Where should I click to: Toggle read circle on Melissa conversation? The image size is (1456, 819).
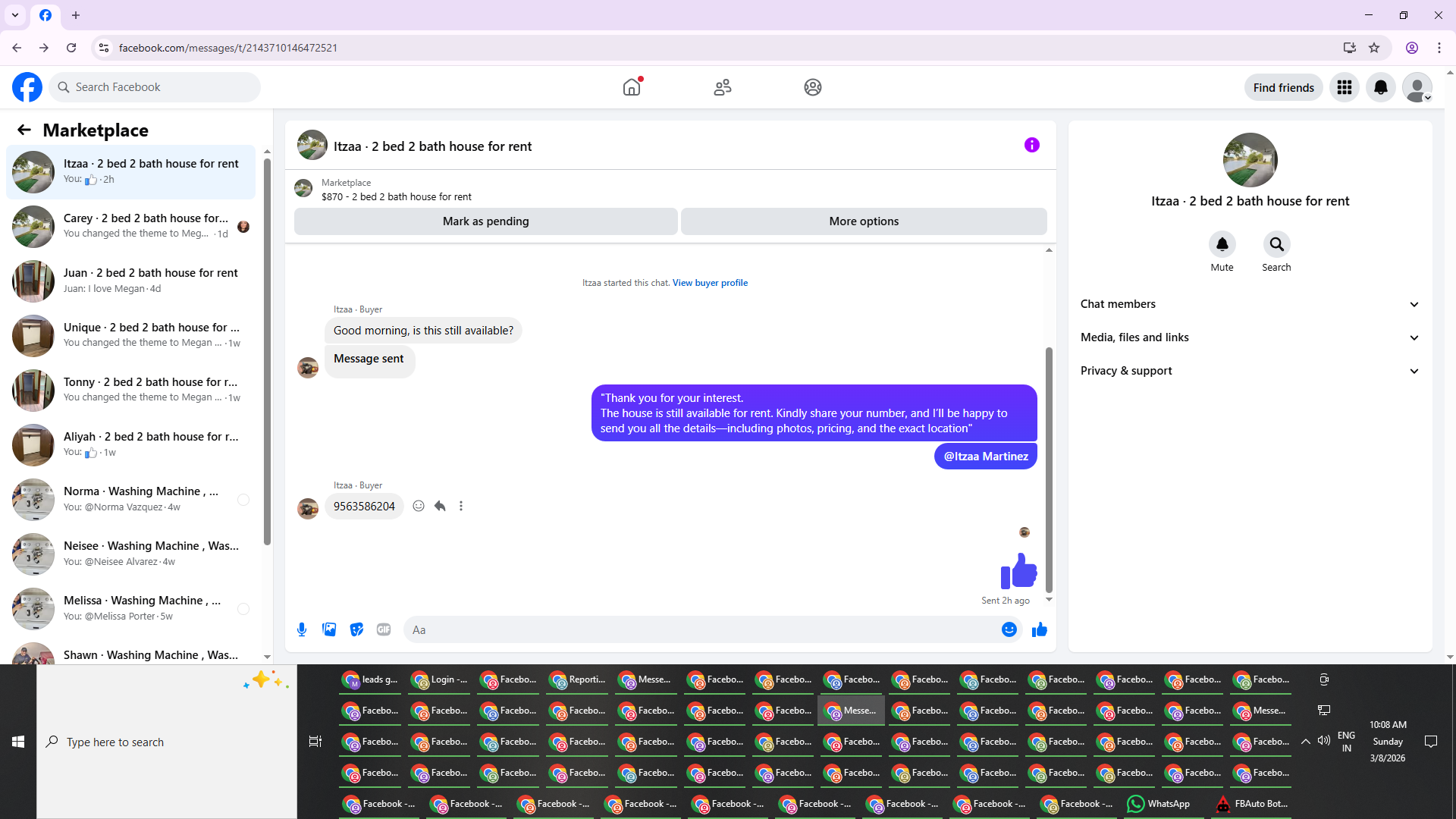243,609
